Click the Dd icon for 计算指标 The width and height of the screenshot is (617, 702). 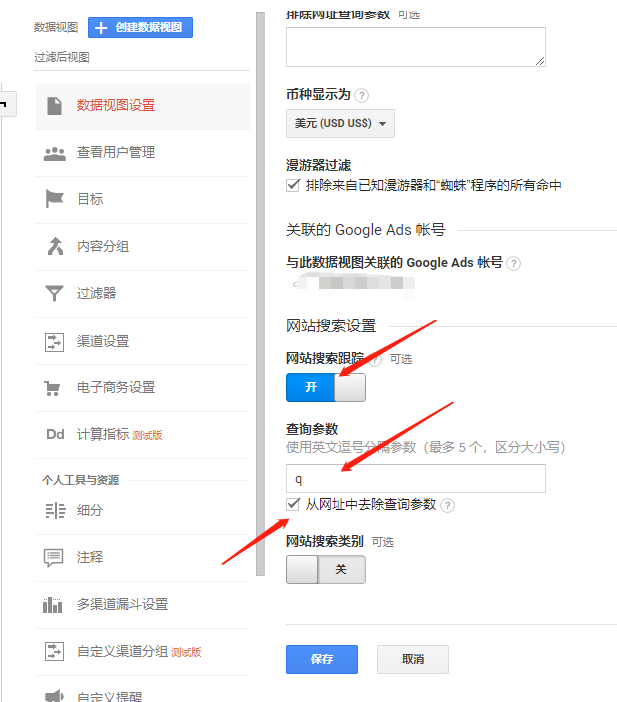(56, 434)
